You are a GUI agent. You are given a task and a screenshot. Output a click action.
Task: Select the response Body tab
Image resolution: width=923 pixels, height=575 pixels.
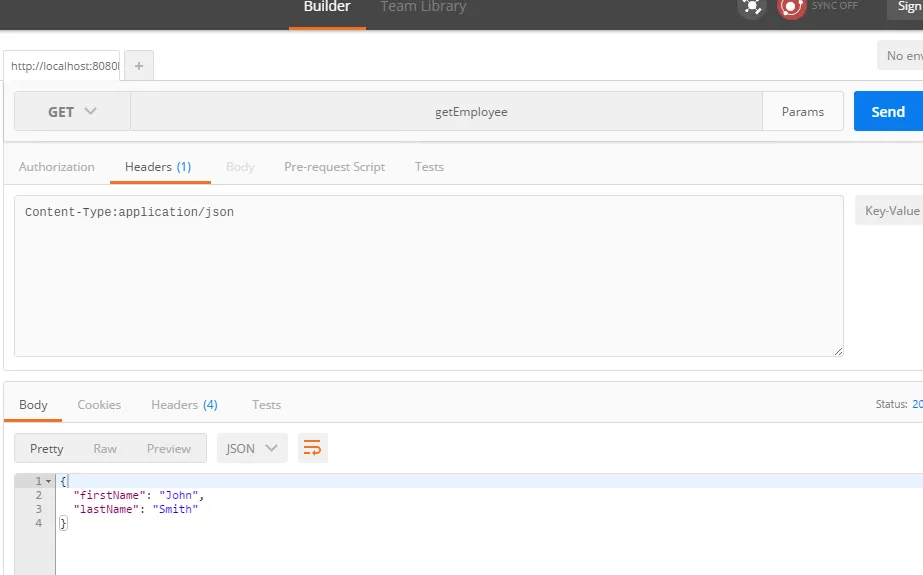click(x=33, y=405)
